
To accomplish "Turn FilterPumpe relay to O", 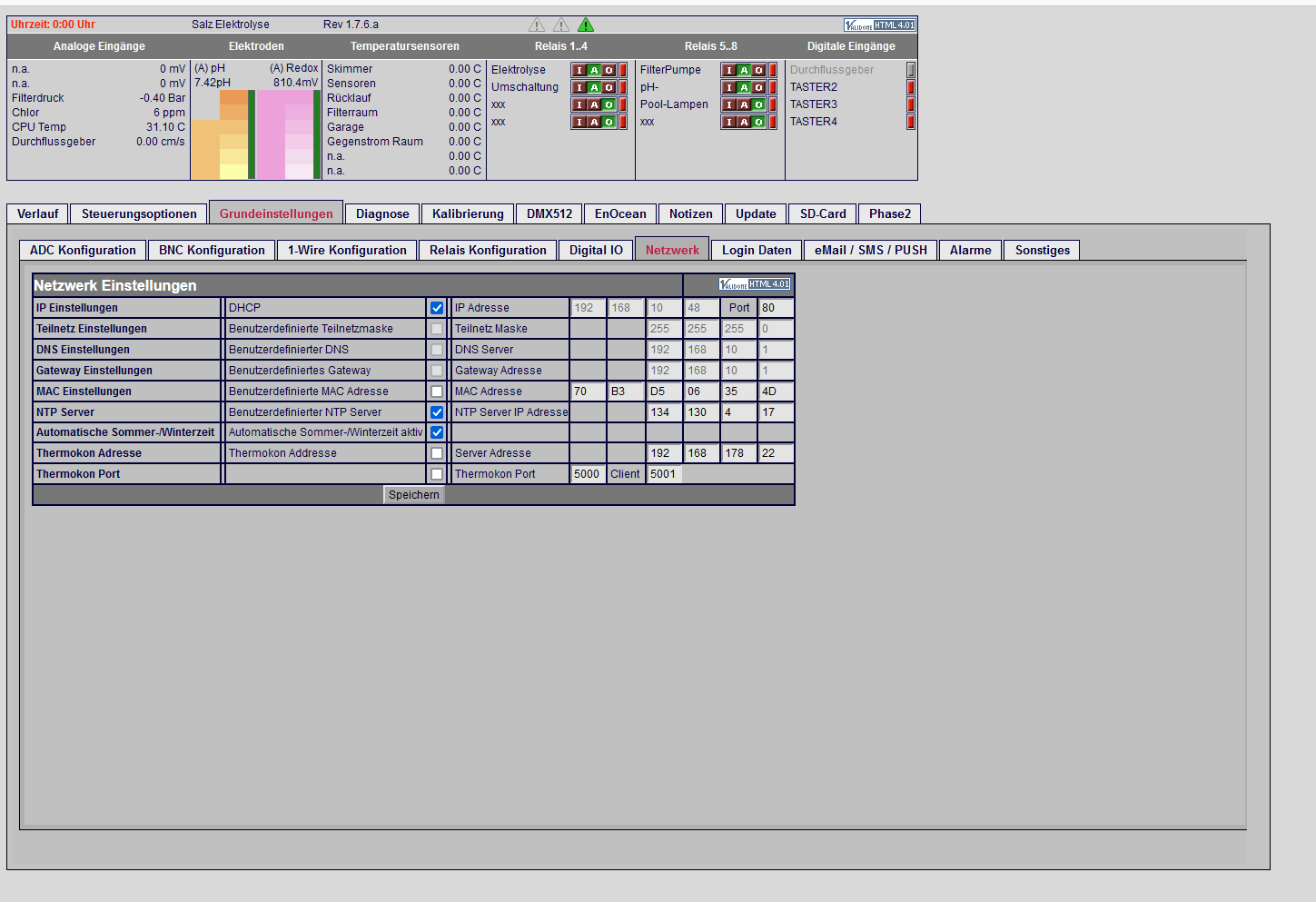I will tap(758, 70).
